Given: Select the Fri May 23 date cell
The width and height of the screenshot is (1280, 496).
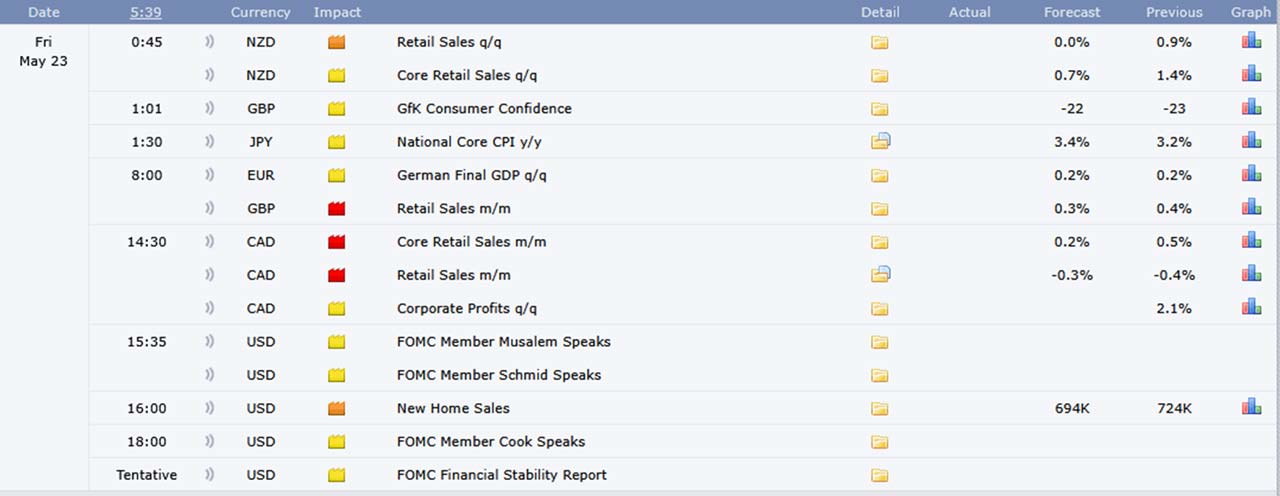Looking at the screenshot, I should [x=43, y=52].
